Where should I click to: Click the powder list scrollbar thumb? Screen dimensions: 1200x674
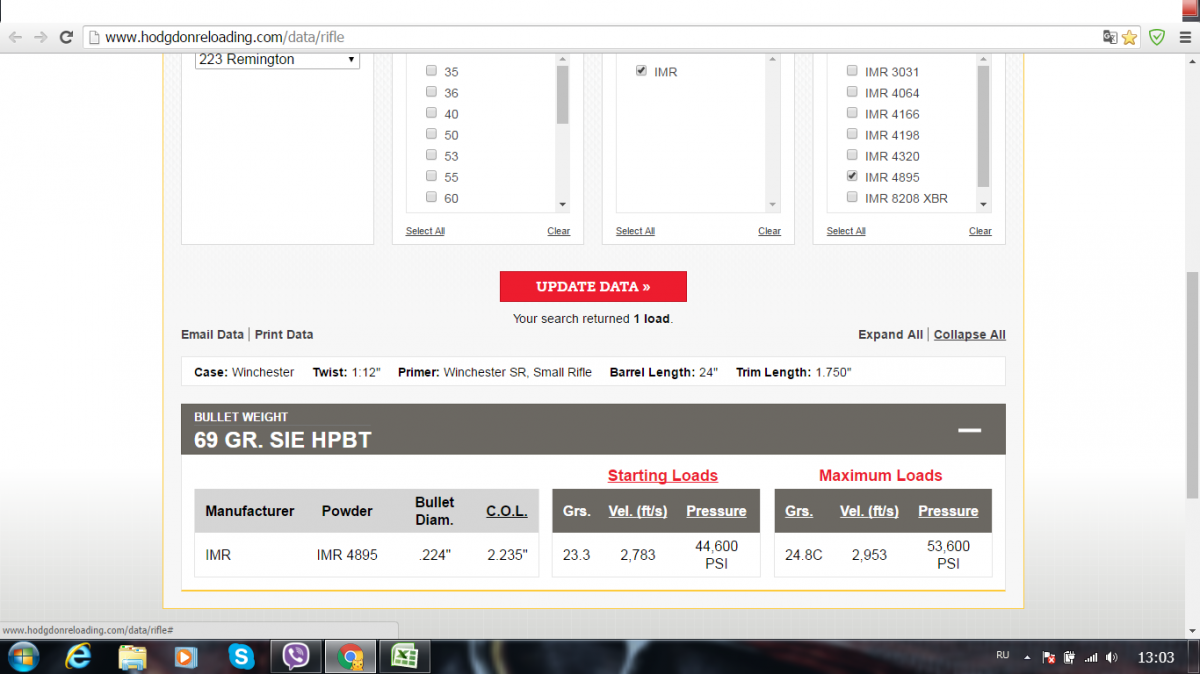click(983, 125)
